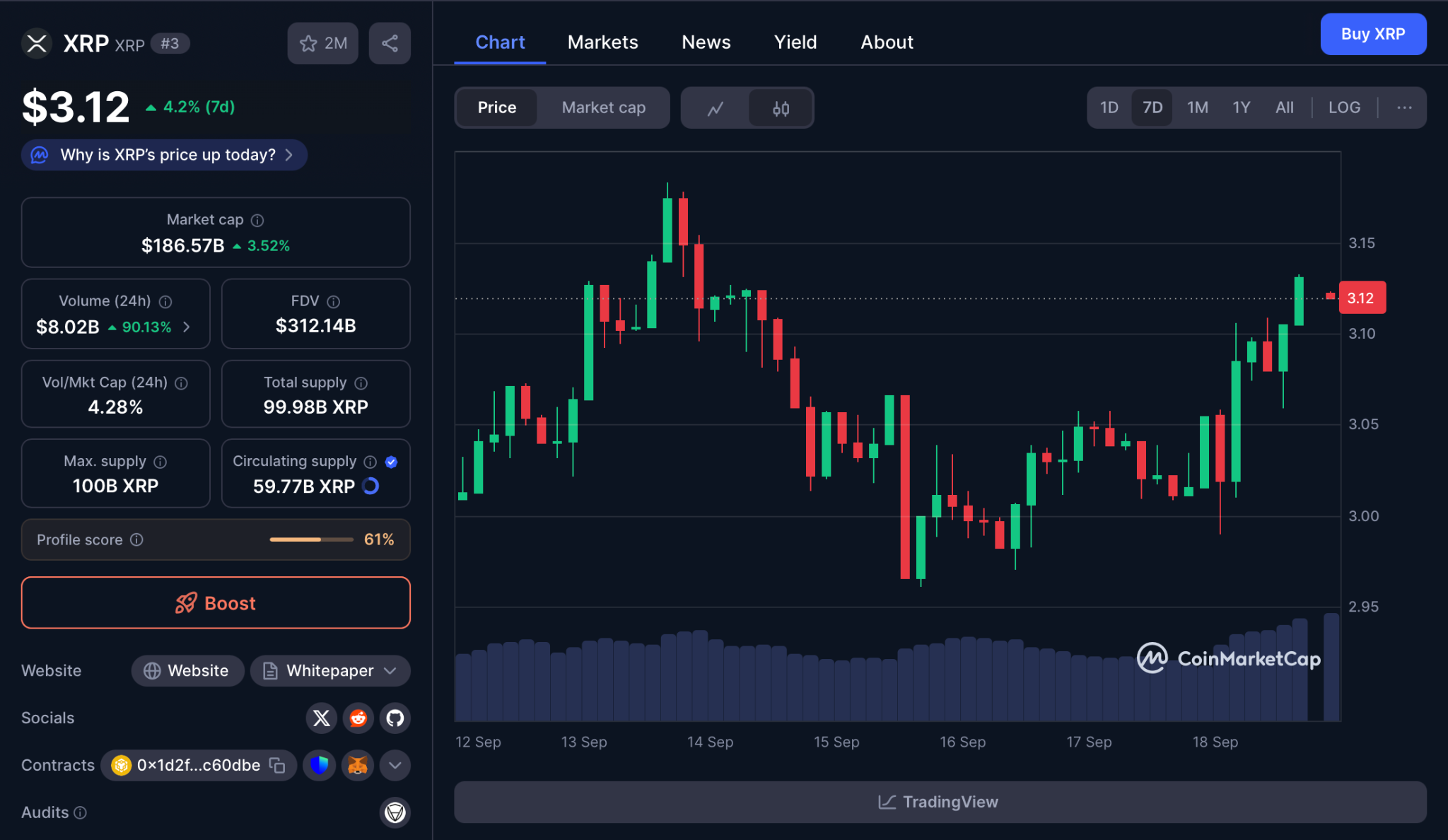Click the Buy XRP button
This screenshot has width=1448, height=840.
coord(1372,34)
